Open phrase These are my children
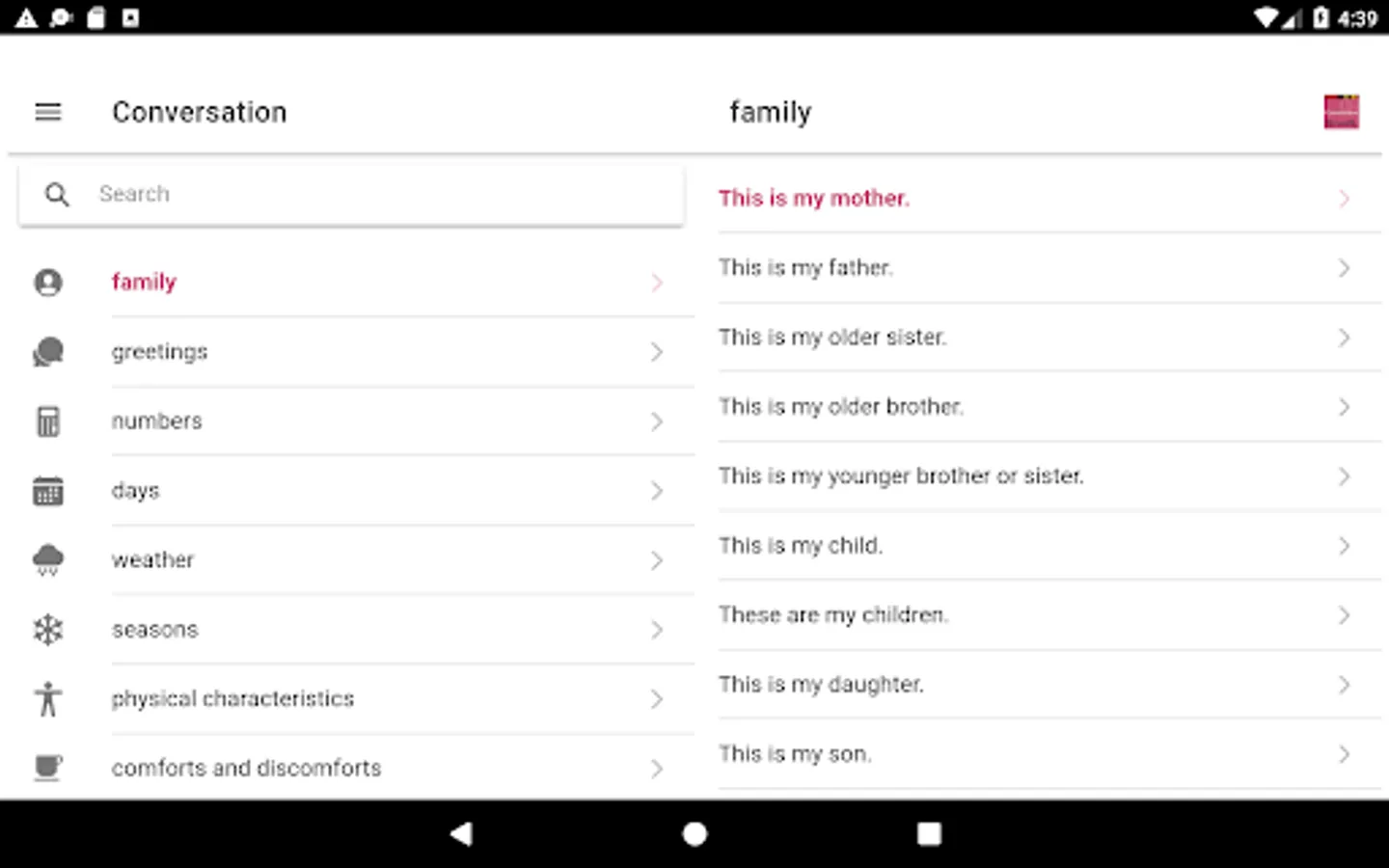Viewport: 1389px width, 868px height. tap(833, 615)
